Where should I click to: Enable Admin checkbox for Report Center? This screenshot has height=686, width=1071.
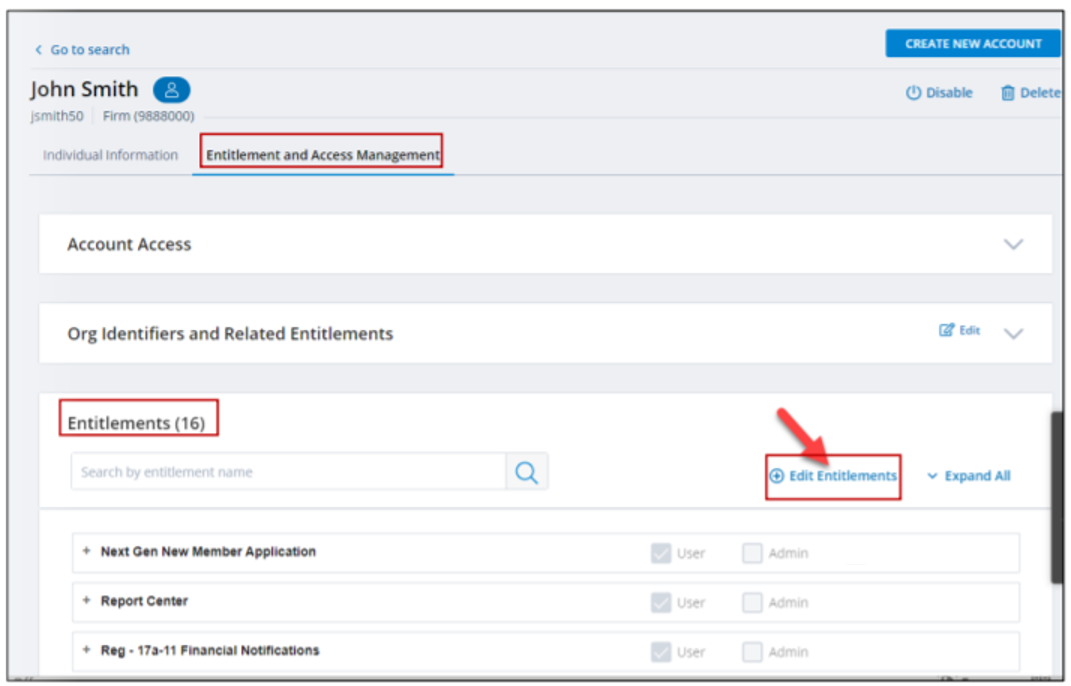tap(752, 603)
